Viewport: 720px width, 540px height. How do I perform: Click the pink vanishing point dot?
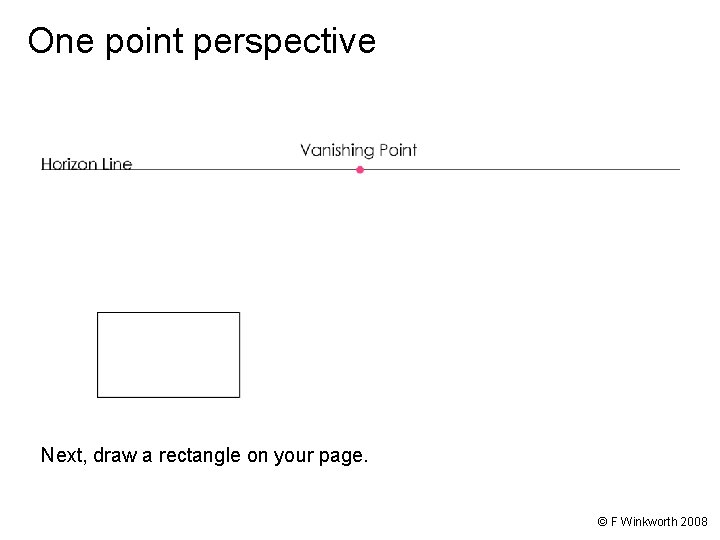(x=360, y=170)
